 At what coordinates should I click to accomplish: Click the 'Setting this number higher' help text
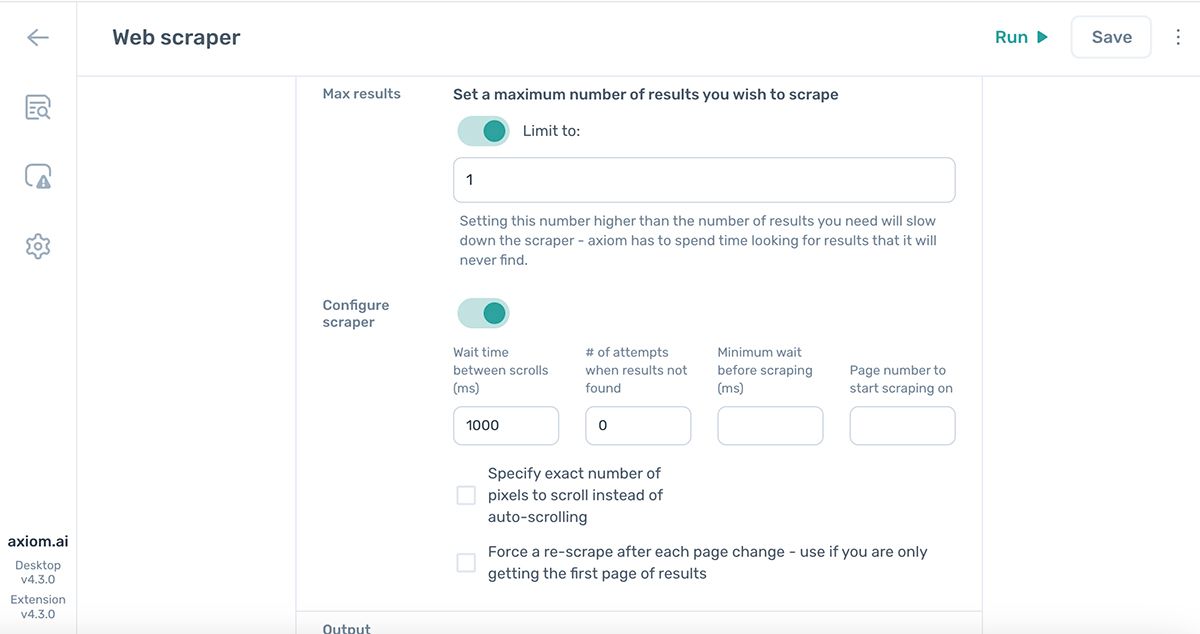698,240
